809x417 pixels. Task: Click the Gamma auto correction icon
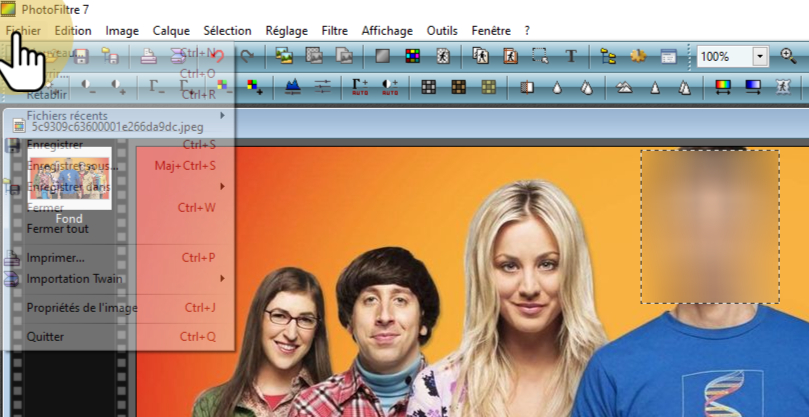coord(360,86)
